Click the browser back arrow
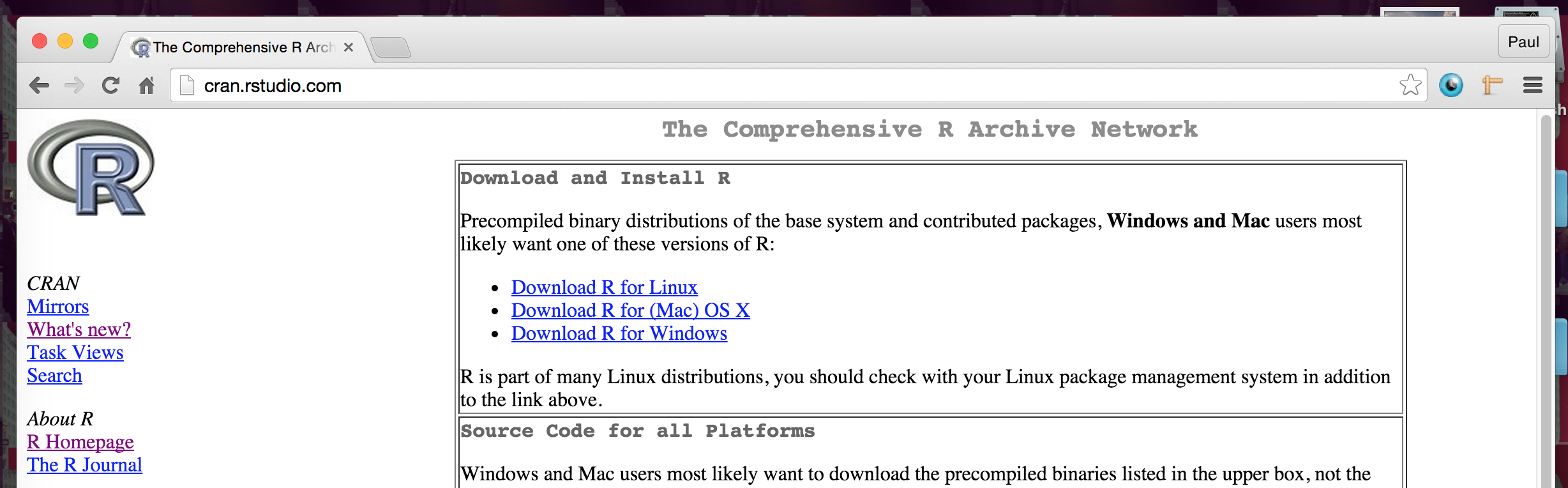 click(x=39, y=85)
